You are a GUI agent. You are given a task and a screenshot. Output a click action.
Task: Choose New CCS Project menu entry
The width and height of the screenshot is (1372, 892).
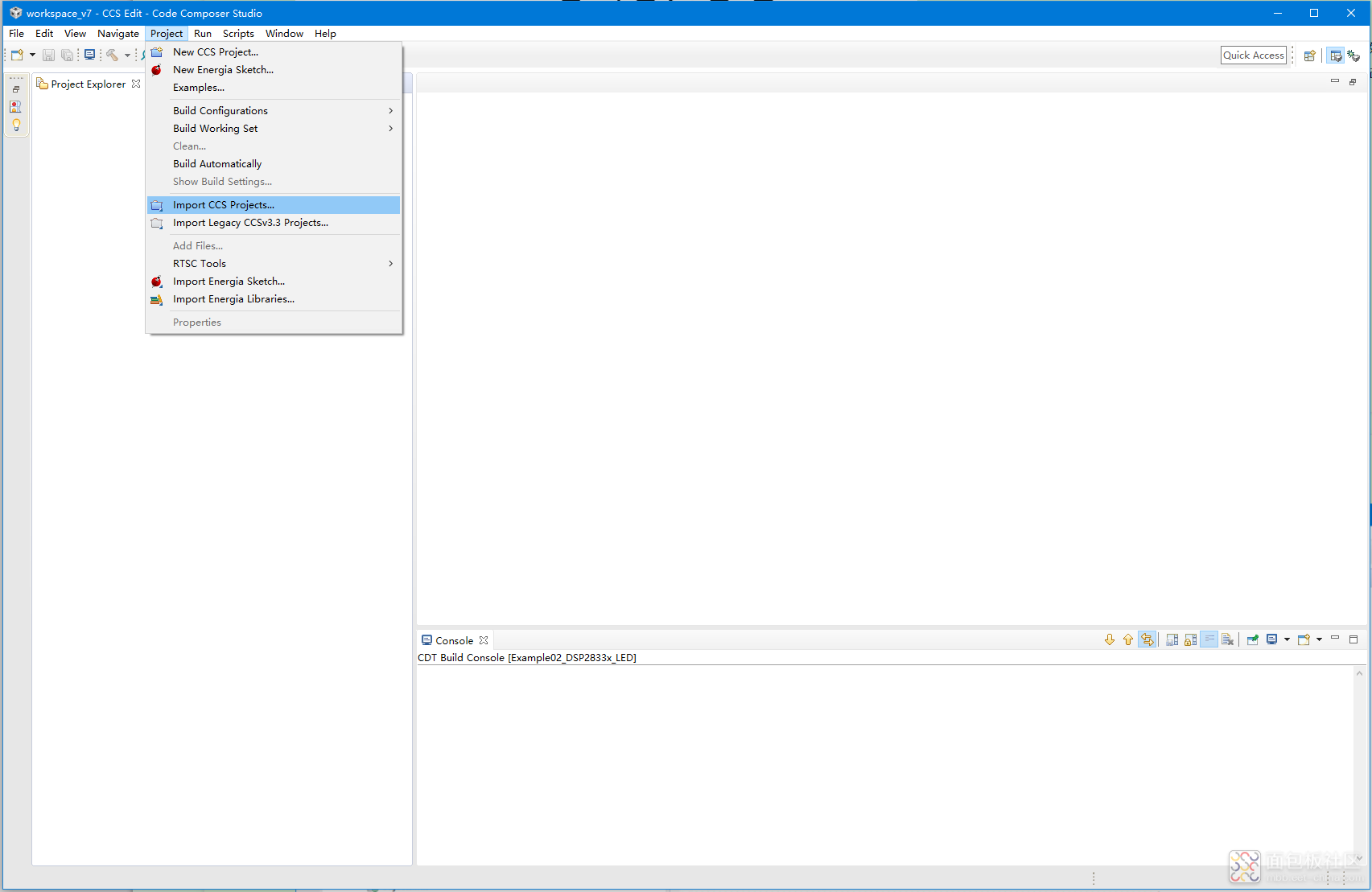pos(216,52)
